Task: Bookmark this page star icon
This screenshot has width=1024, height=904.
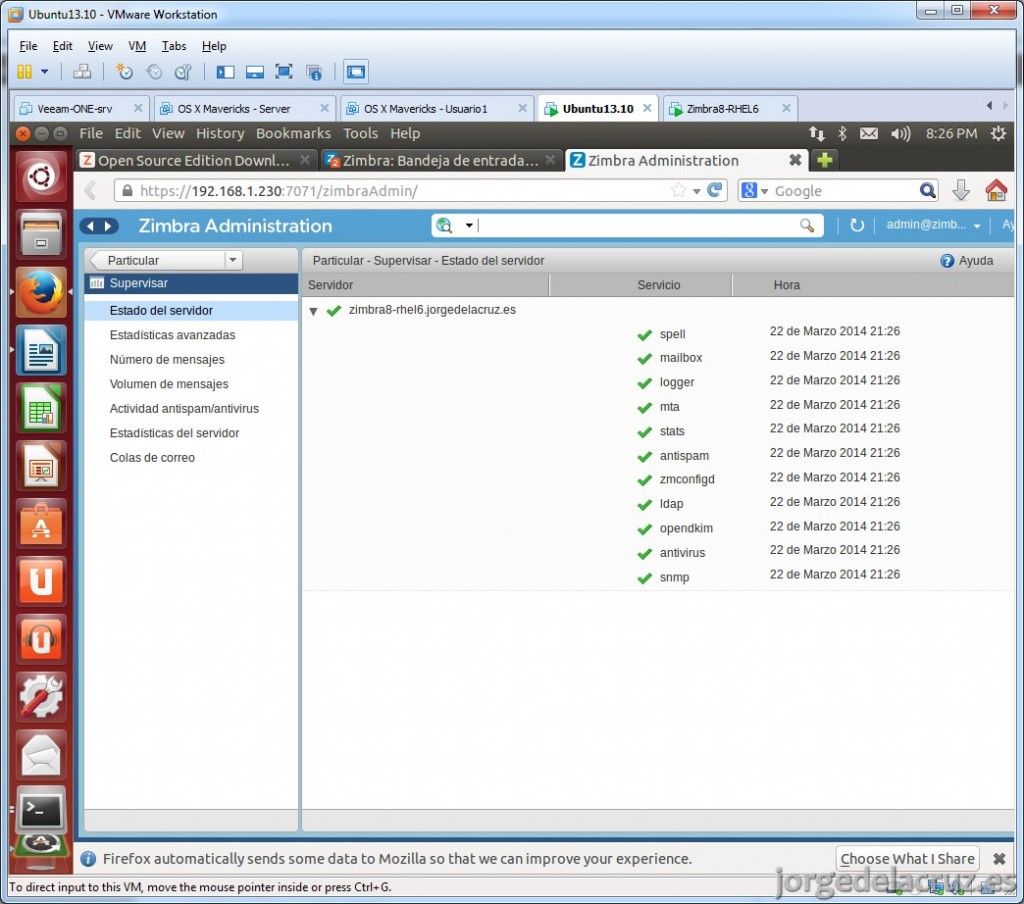Action: pos(679,190)
